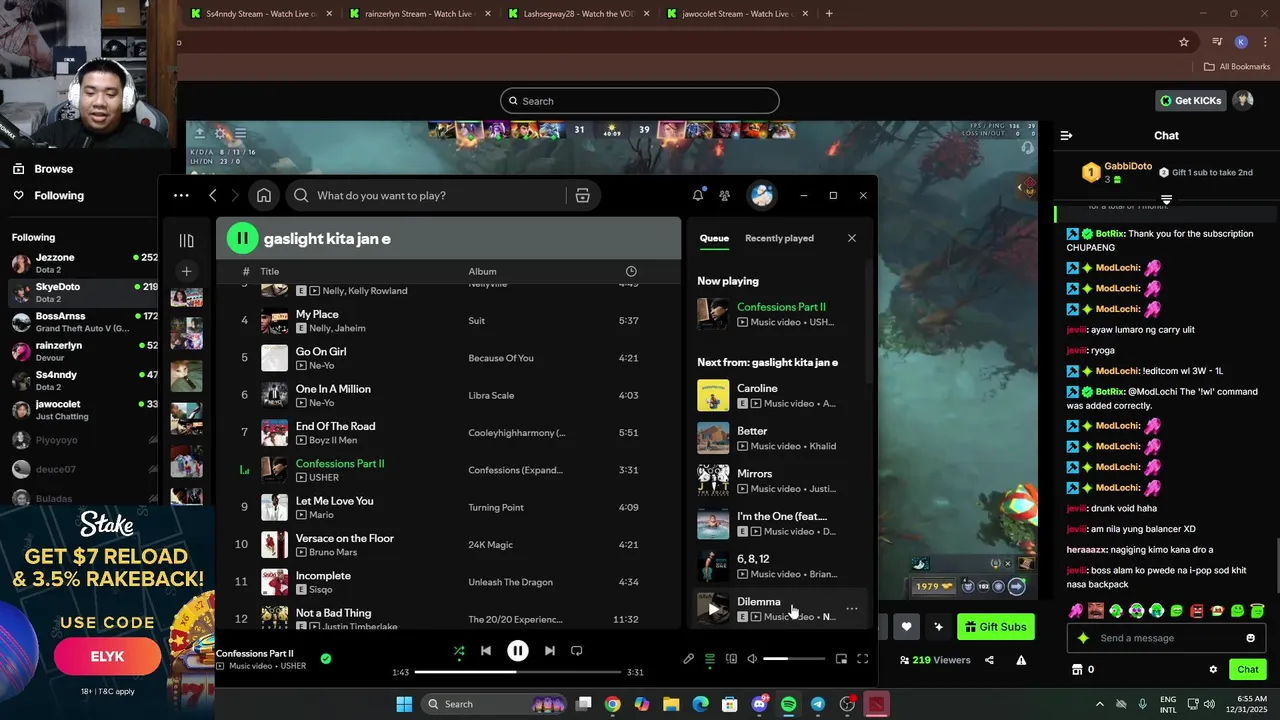This screenshot has width=1280, height=720.
Task: Click the sparkle subscribe button on Kick
Action: pyautogui.click(x=938, y=627)
